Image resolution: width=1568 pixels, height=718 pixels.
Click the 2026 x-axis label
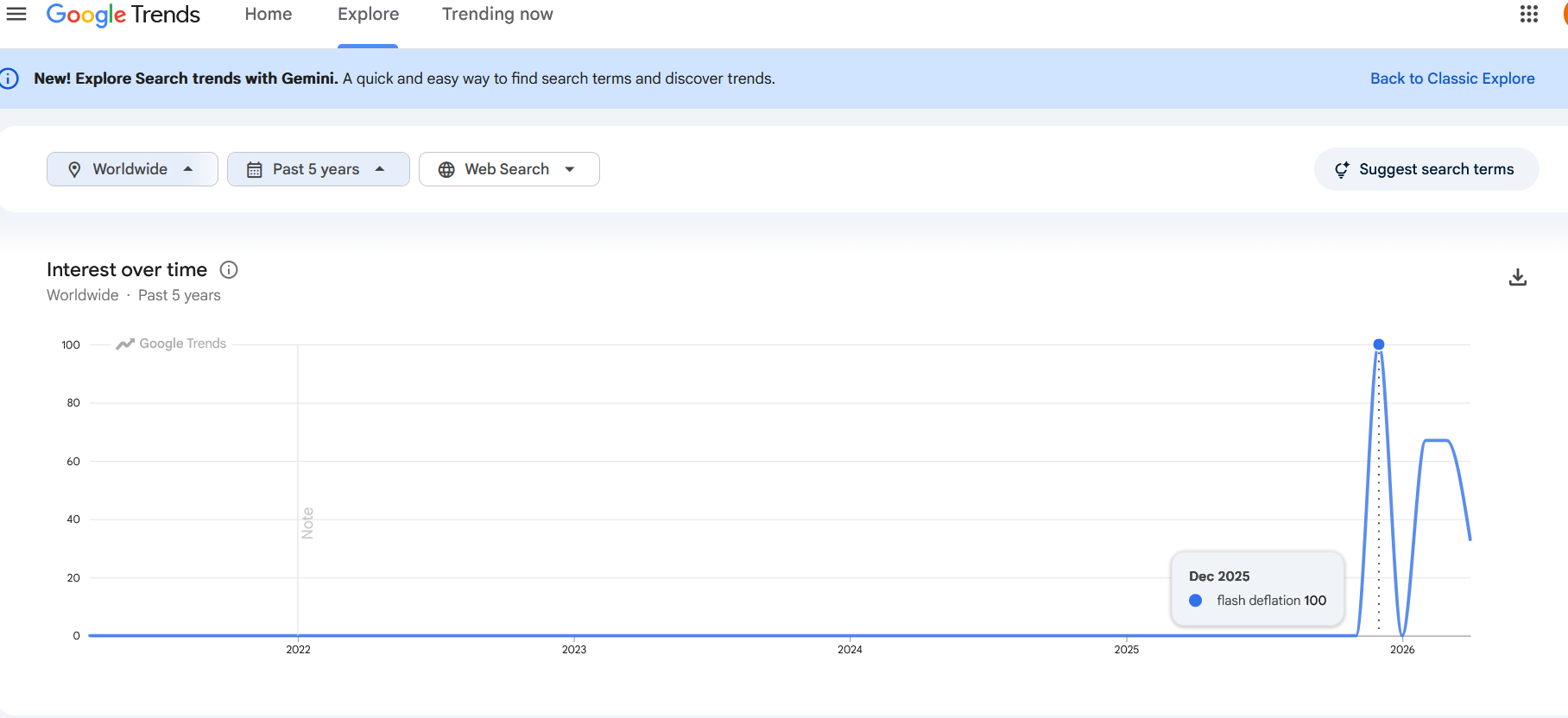click(x=1402, y=650)
